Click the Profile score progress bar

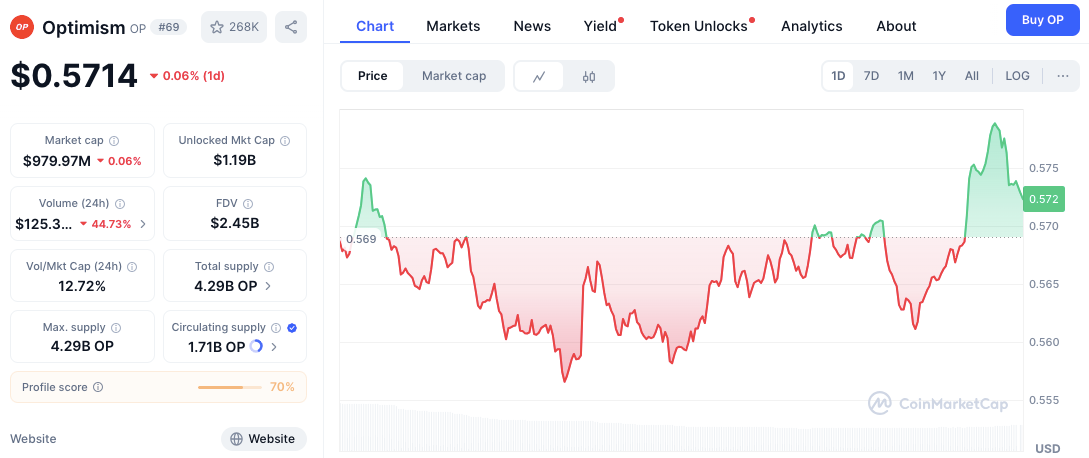(229, 387)
